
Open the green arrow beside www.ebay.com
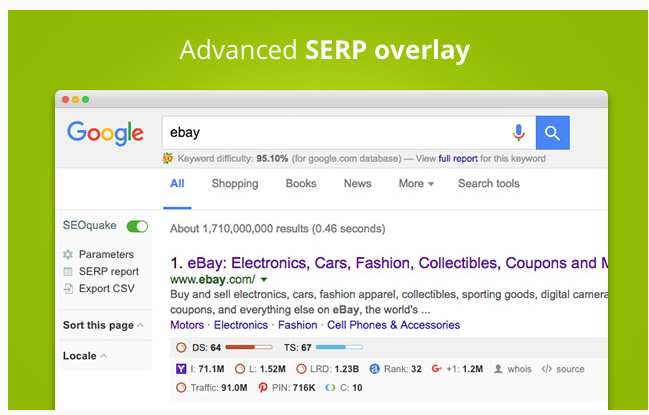(x=264, y=280)
